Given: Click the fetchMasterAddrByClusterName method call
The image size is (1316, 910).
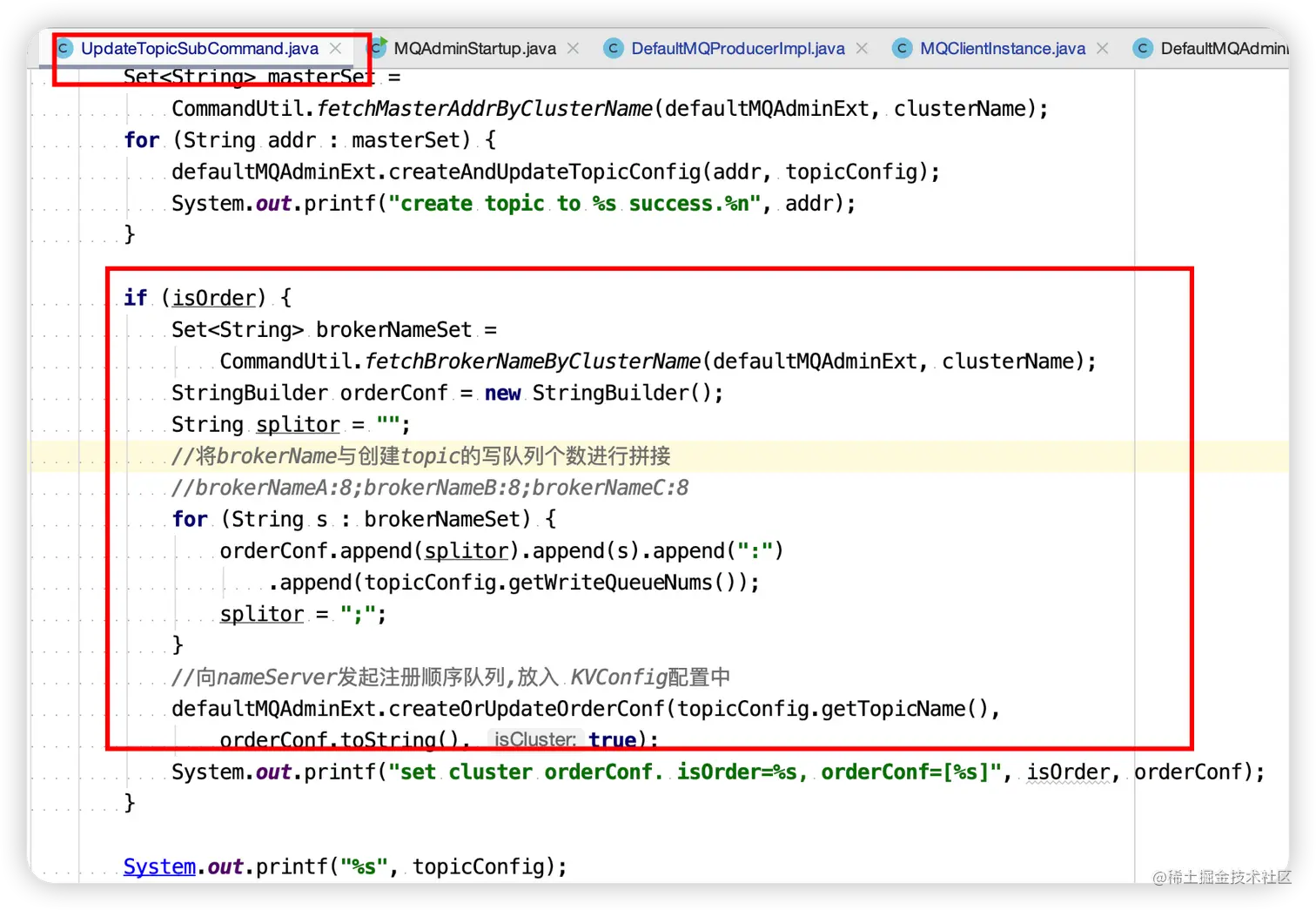Looking at the screenshot, I should 485,109.
